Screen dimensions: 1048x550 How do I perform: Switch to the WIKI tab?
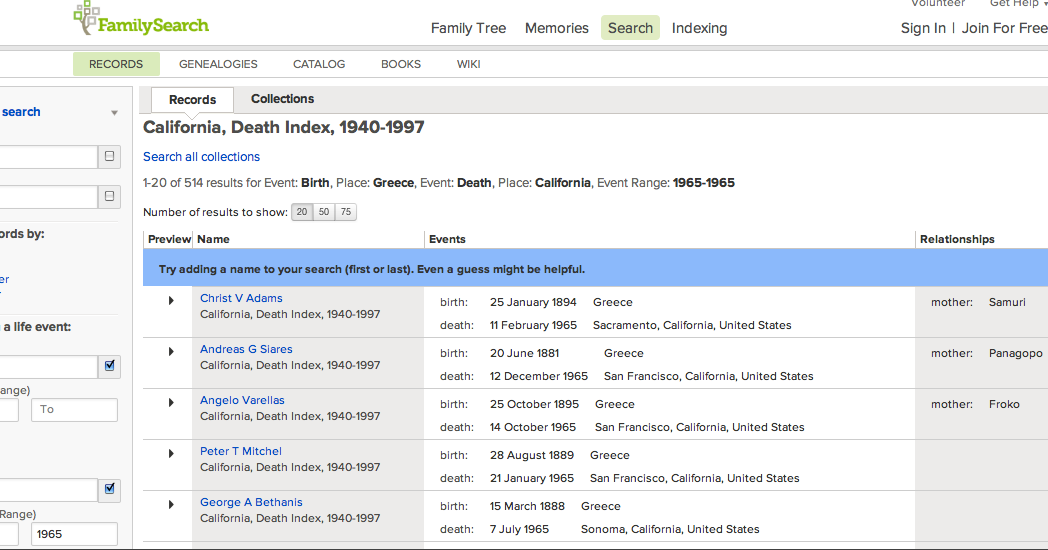(469, 64)
